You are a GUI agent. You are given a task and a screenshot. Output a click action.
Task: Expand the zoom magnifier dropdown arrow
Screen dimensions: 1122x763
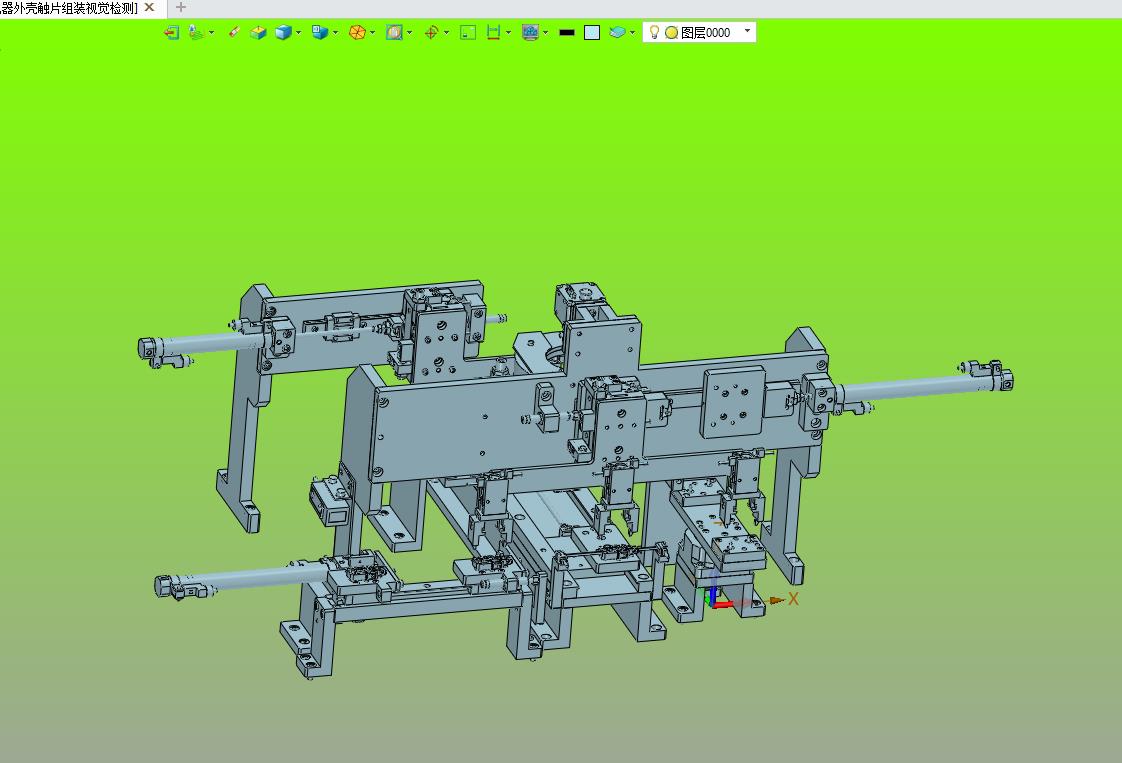tap(409, 32)
